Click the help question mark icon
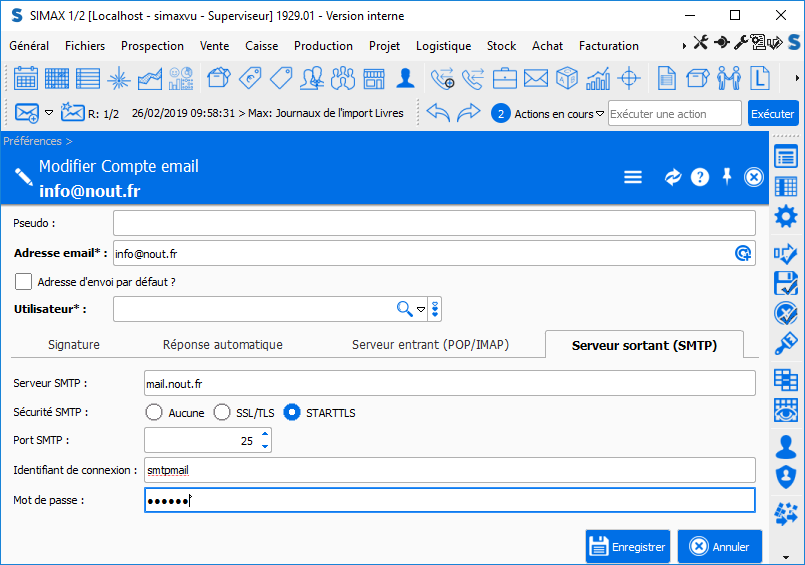 (700, 177)
